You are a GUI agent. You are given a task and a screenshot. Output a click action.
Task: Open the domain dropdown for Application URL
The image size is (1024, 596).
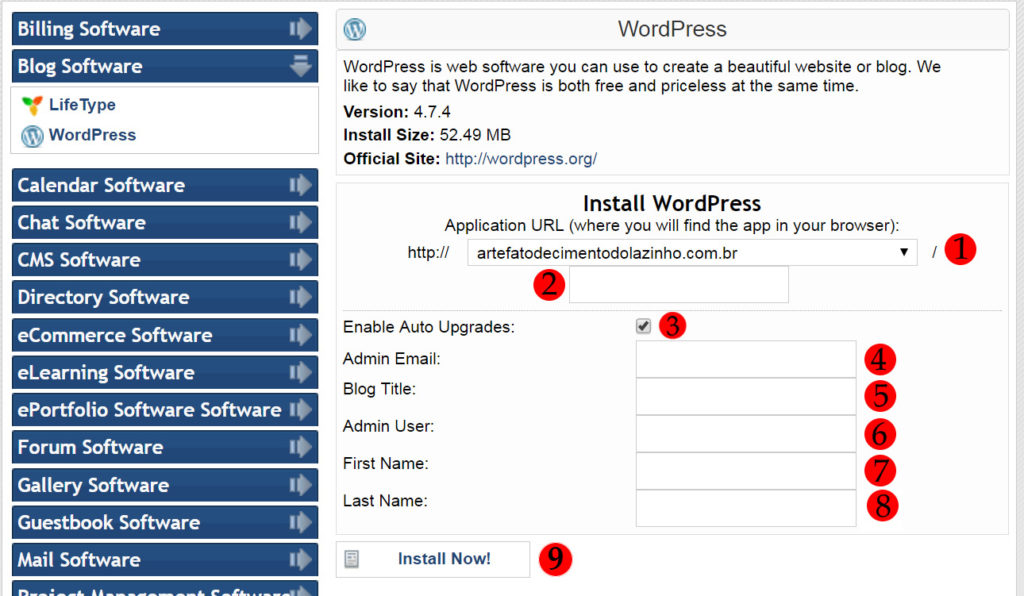point(692,253)
